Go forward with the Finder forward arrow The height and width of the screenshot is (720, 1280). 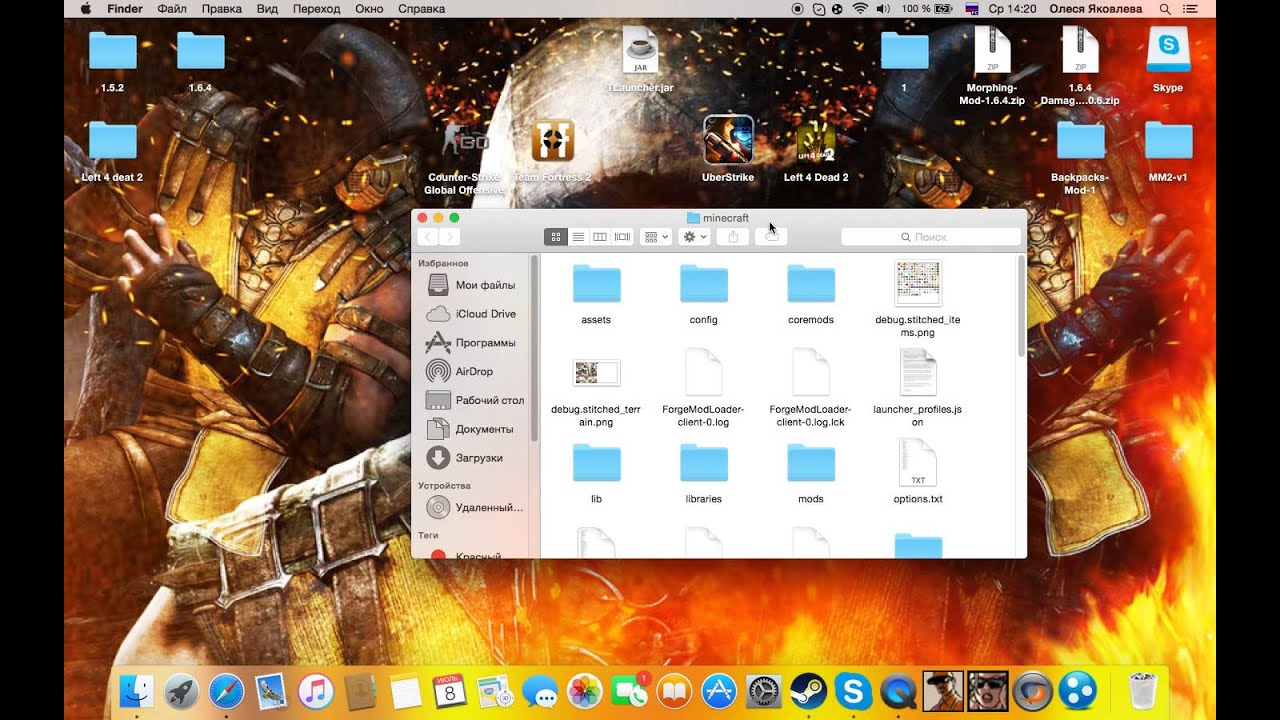click(x=450, y=237)
